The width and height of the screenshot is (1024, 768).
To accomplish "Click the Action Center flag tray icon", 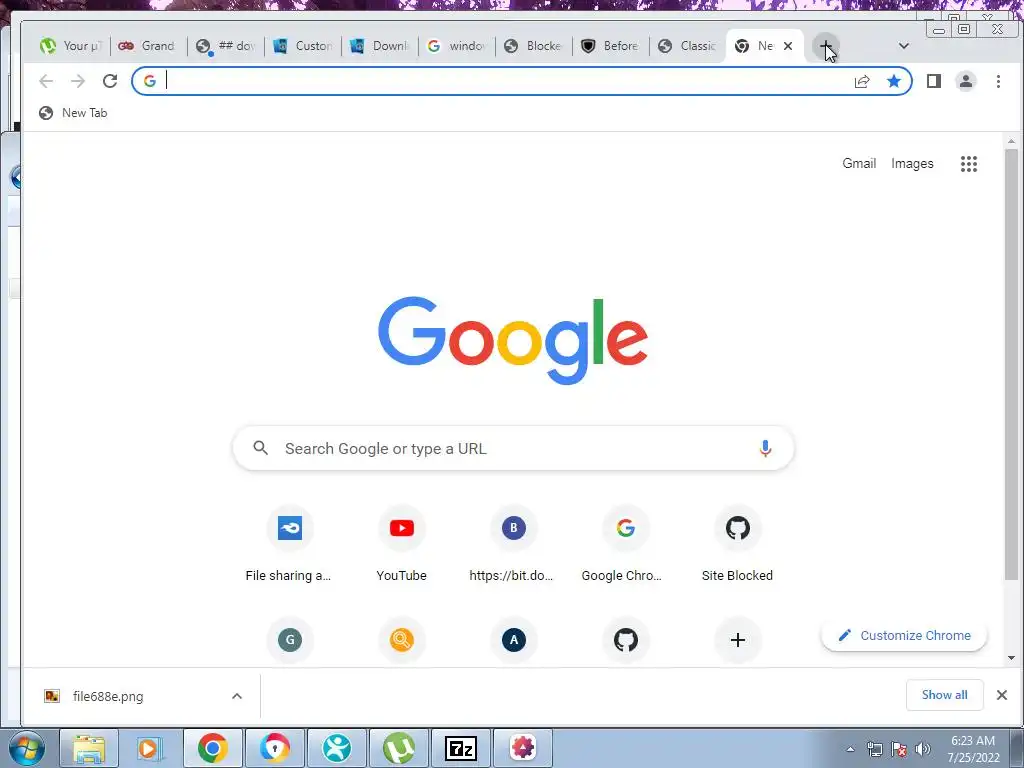I will click(899, 749).
